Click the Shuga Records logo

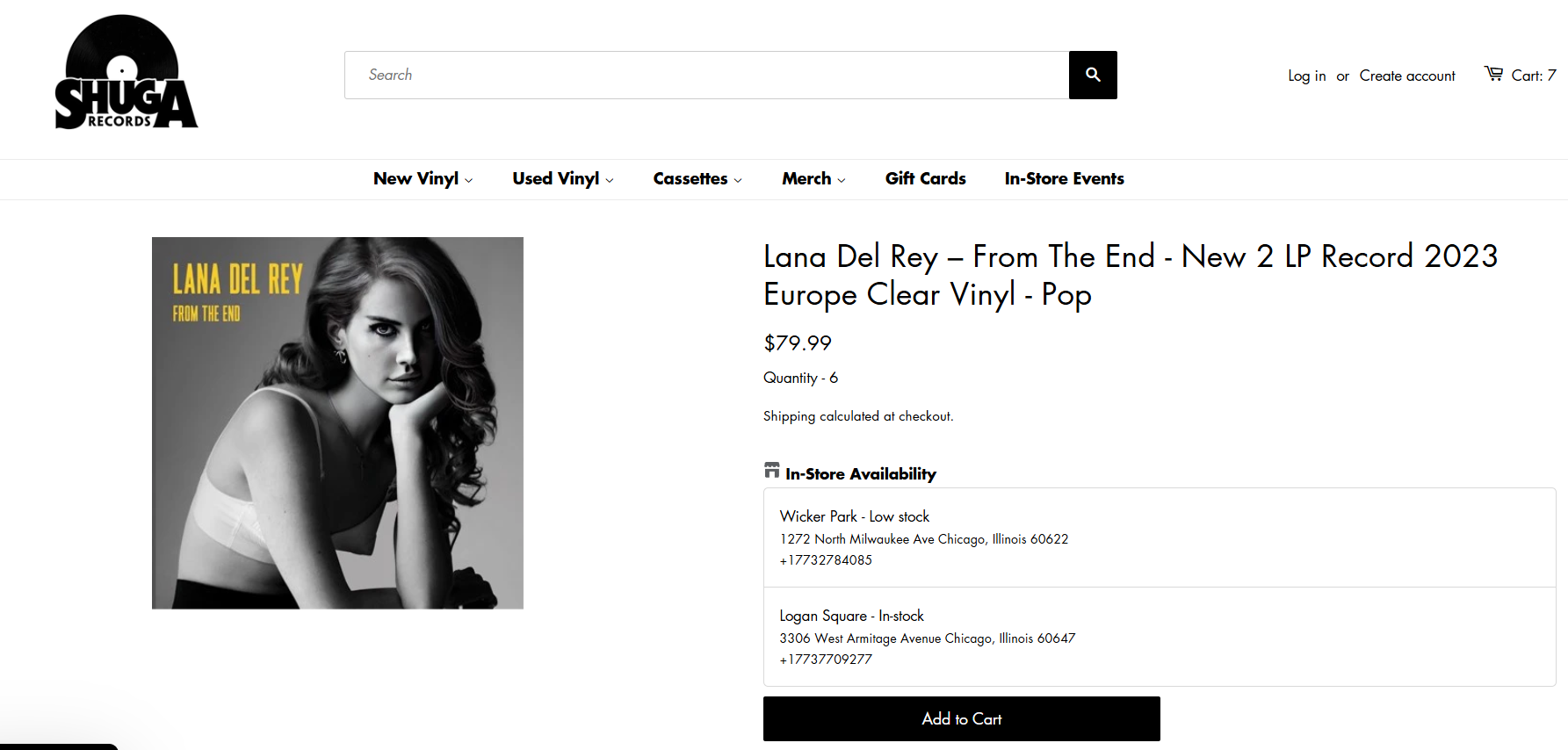(126, 74)
